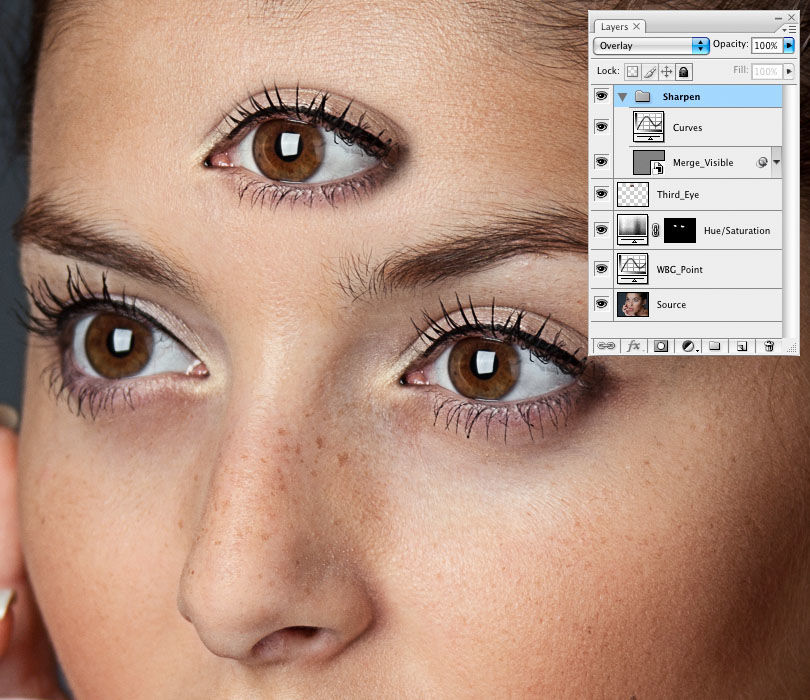Image resolution: width=810 pixels, height=700 pixels.
Task: Lock image pixels with brush icon
Action: pyautogui.click(x=650, y=72)
